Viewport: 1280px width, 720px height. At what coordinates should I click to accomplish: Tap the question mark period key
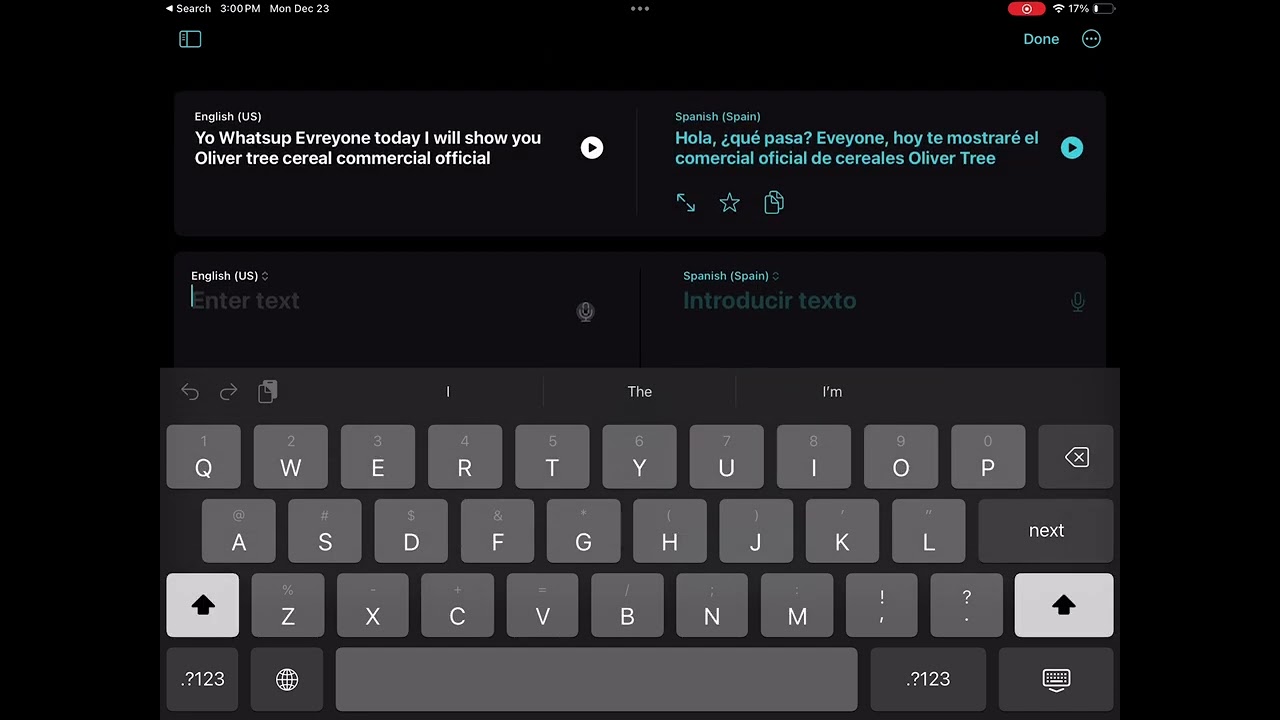[x=966, y=605]
